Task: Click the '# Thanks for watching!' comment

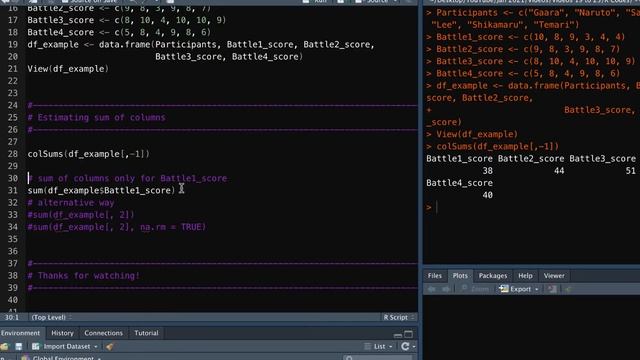Action: pos(84,276)
